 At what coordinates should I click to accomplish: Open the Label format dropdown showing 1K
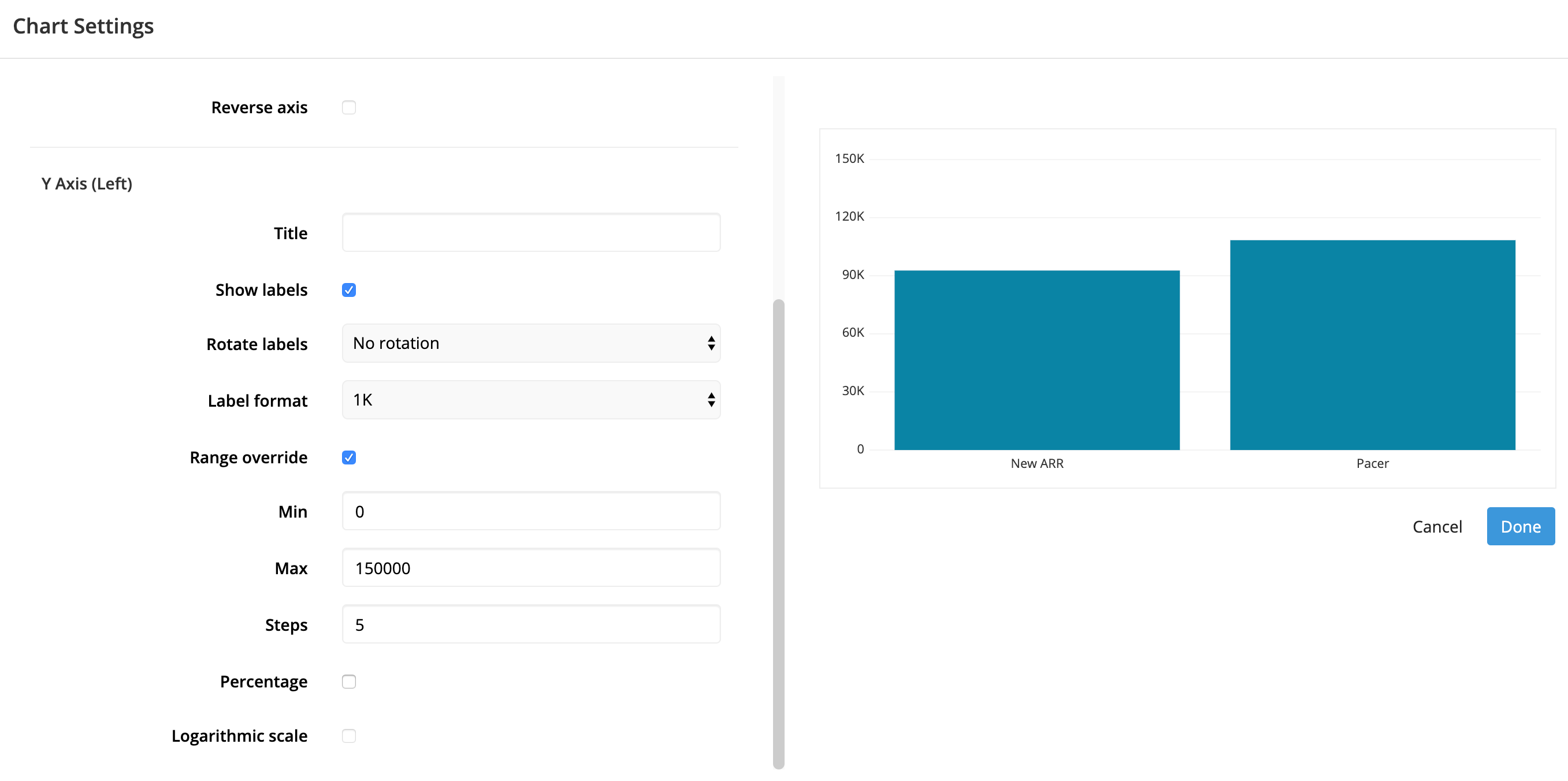pos(531,400)
